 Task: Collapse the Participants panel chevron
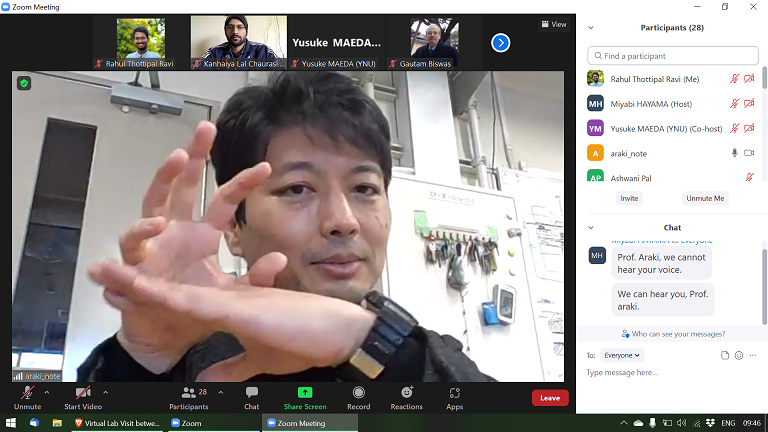pos(591,28)
